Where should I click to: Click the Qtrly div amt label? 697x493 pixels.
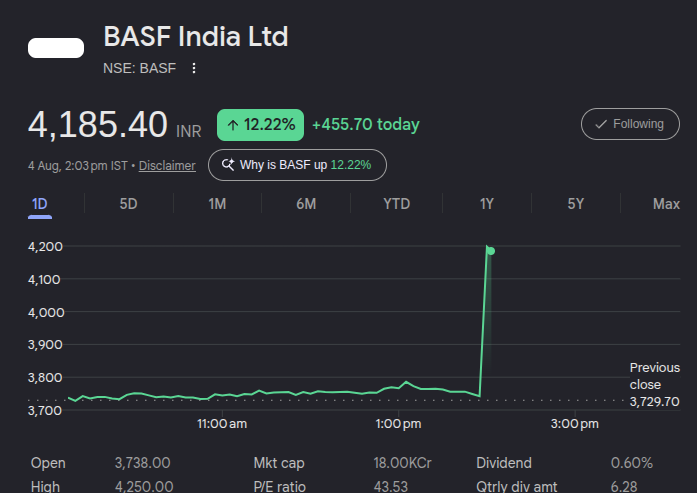[517, 486]
